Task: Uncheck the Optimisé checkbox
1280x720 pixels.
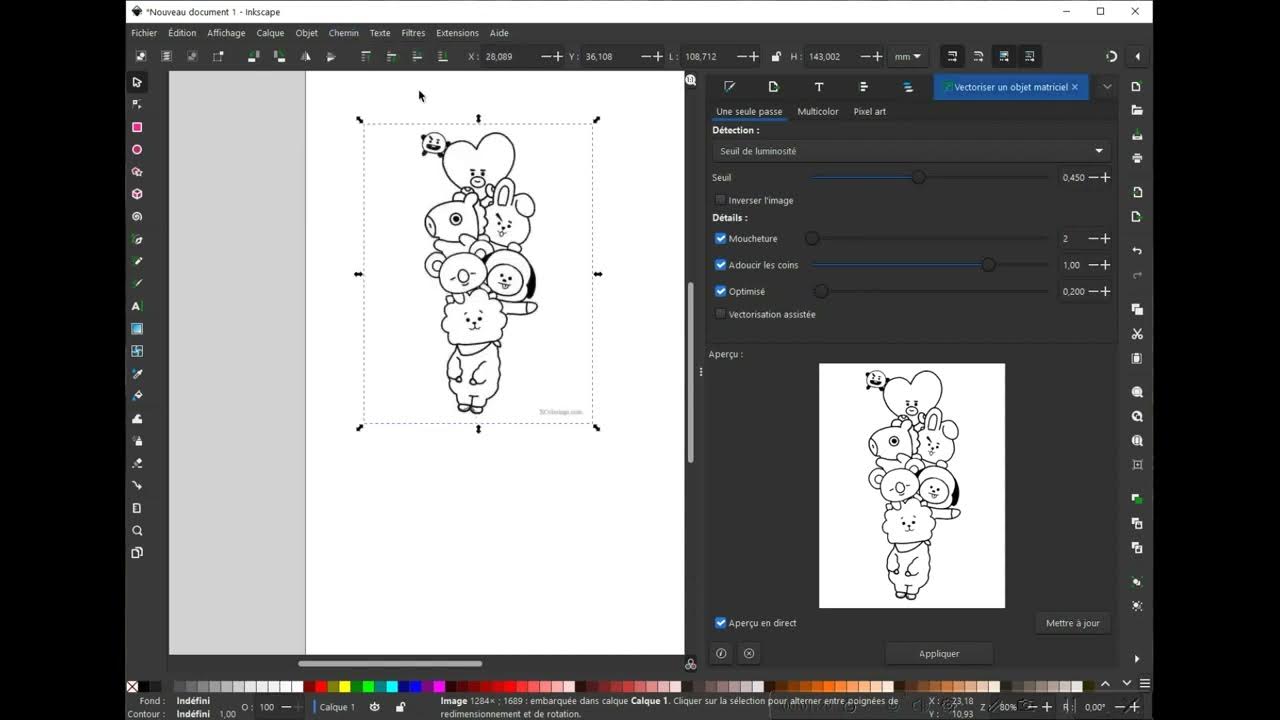Action: pos(720,291)
